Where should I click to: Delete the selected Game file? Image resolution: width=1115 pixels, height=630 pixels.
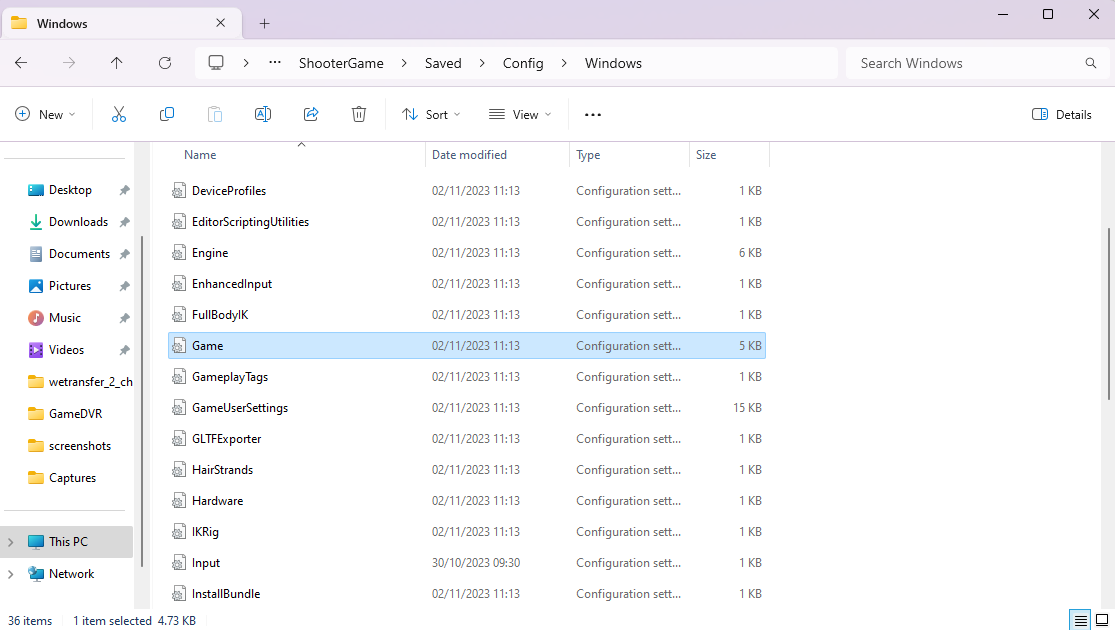pos(359,114)
